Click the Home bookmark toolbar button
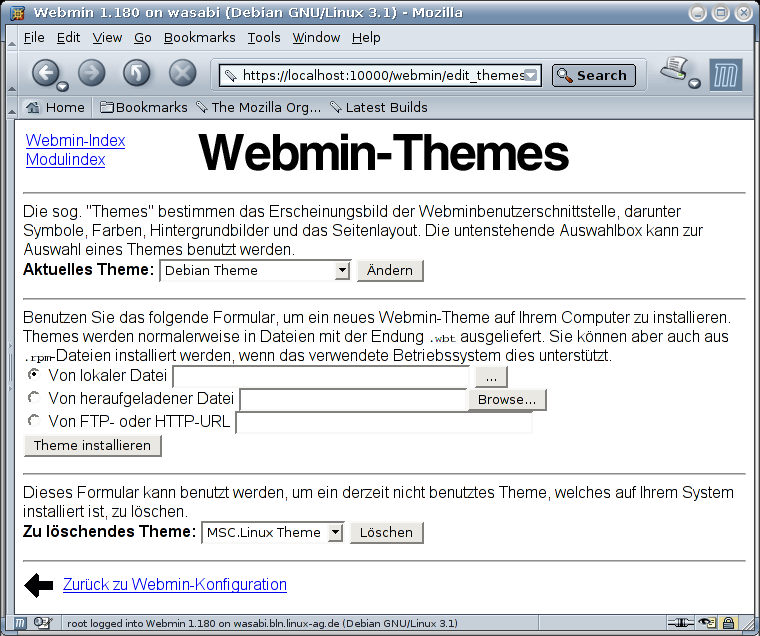Screen dimensions: 760x636 [x=55, y=107]
